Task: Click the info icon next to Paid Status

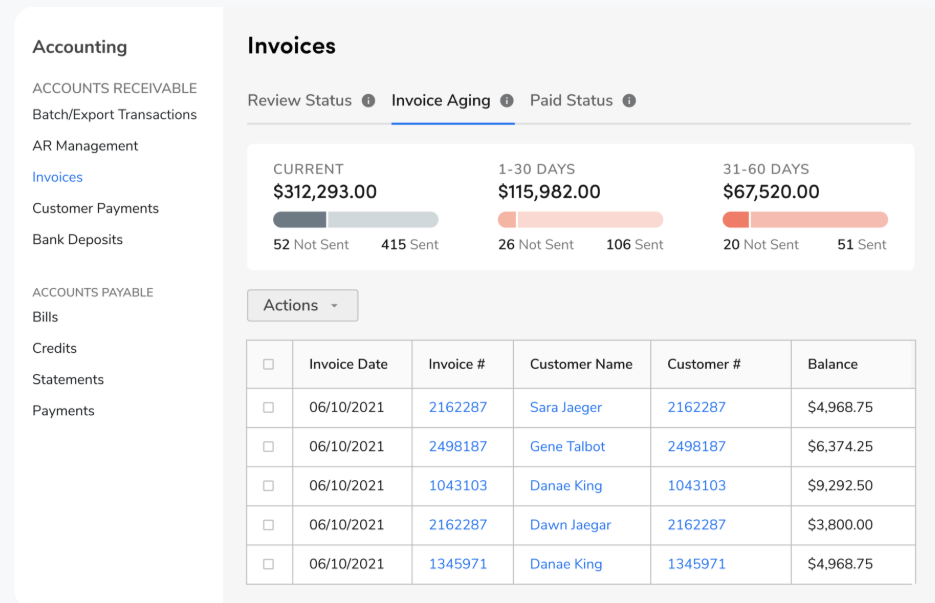Action: click(629, 100)
